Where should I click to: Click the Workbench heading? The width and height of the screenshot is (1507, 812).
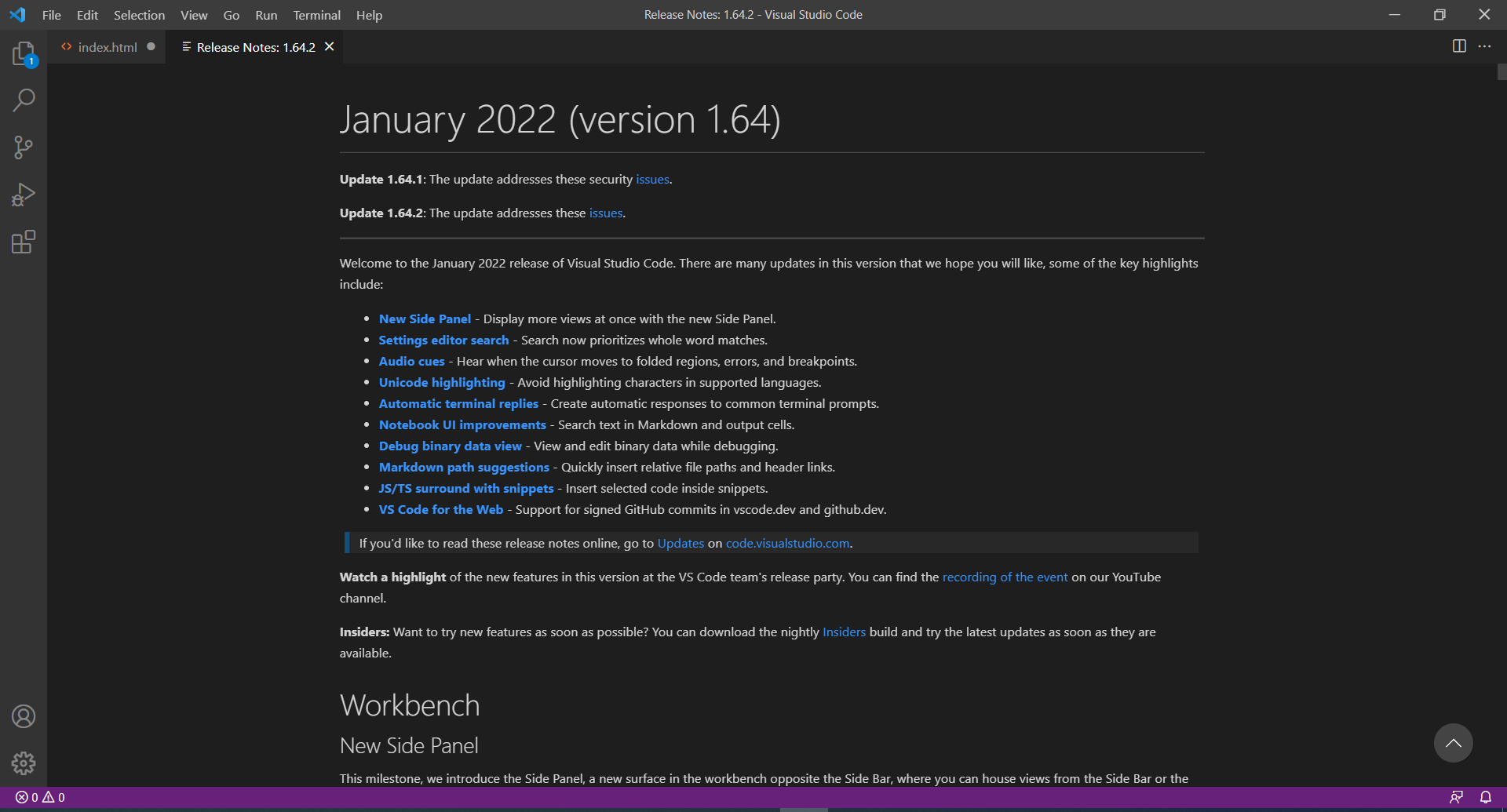(x=410, y=705)
